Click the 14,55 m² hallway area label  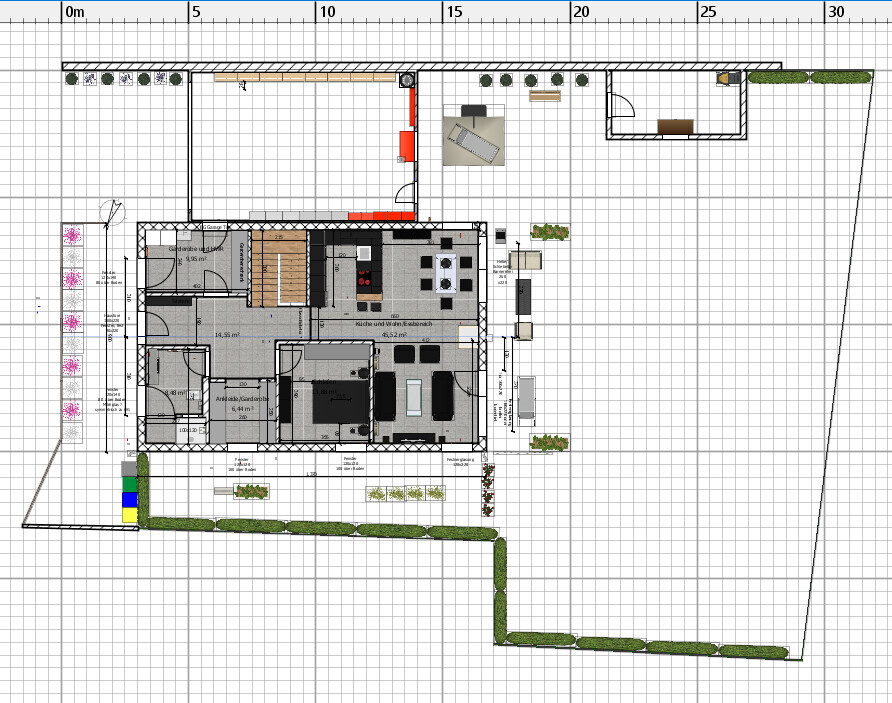(226, 335)
